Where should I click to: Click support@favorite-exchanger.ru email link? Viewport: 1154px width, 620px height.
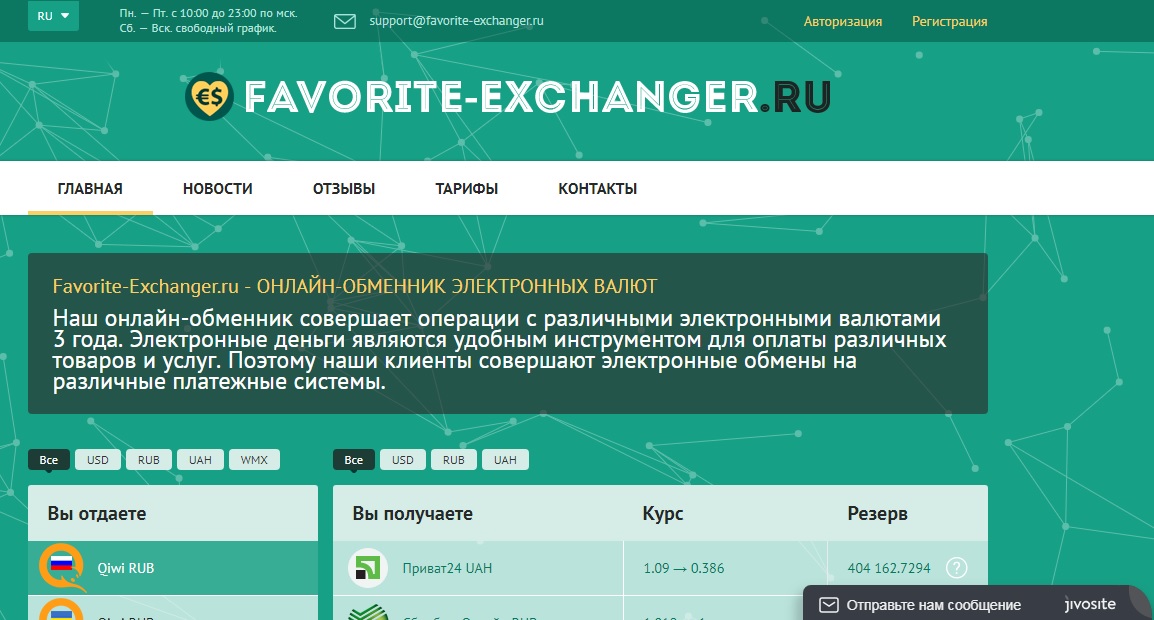click(x=456, y=21)
